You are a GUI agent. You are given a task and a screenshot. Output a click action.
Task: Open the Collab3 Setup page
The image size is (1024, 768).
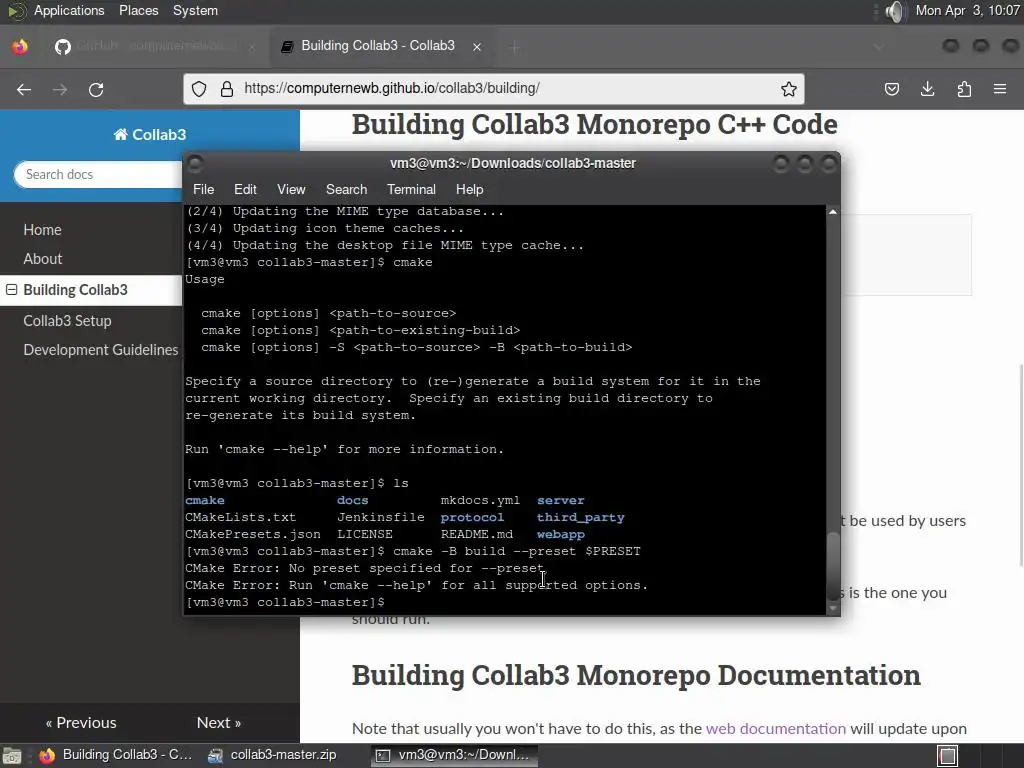(x=67, y=321)
